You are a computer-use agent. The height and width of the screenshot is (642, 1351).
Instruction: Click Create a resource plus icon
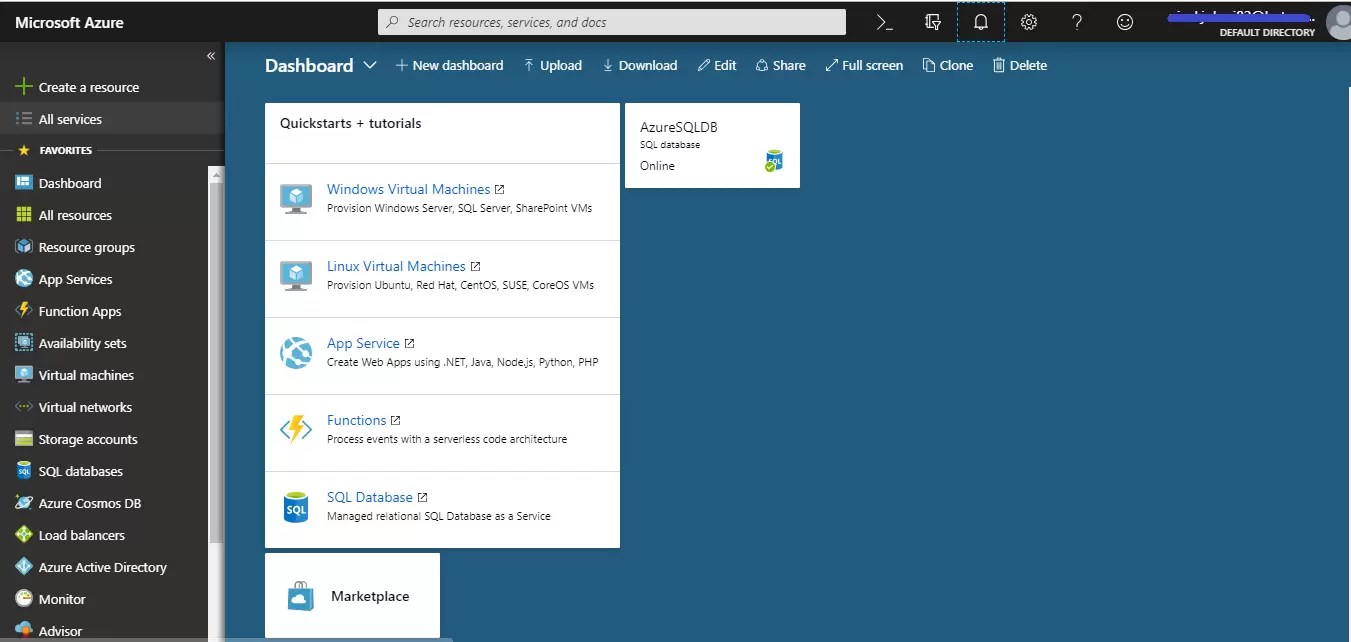tap(24, 87)
